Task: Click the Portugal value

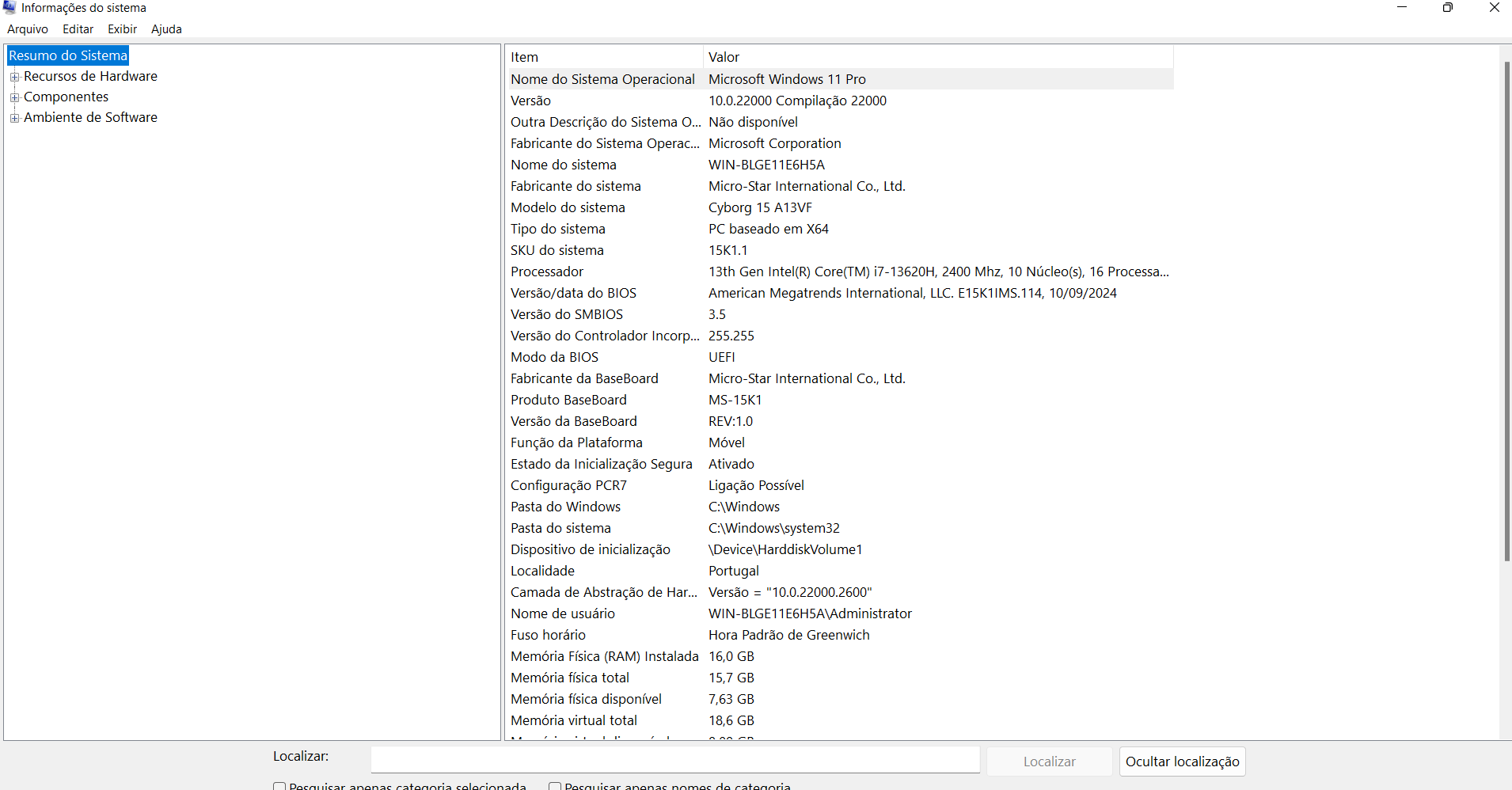Action: (734, 571)
